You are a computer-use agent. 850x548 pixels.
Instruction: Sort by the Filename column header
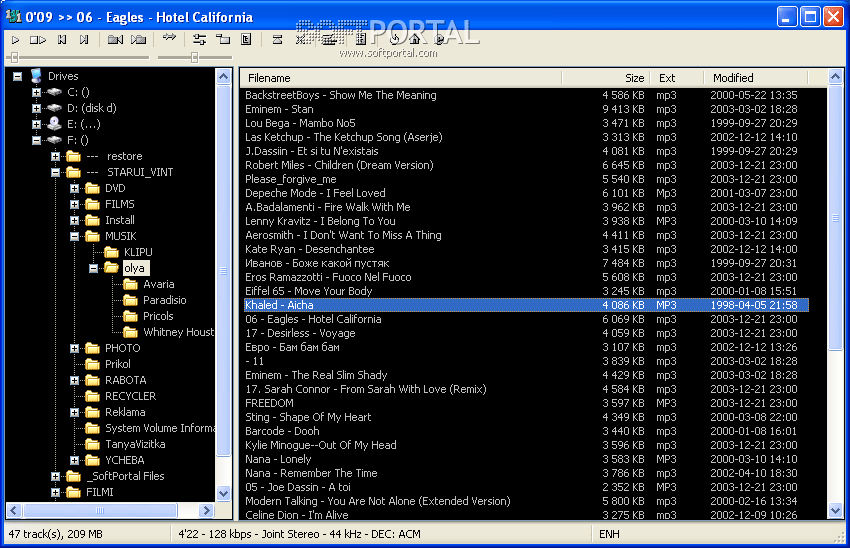click(401, 78)
